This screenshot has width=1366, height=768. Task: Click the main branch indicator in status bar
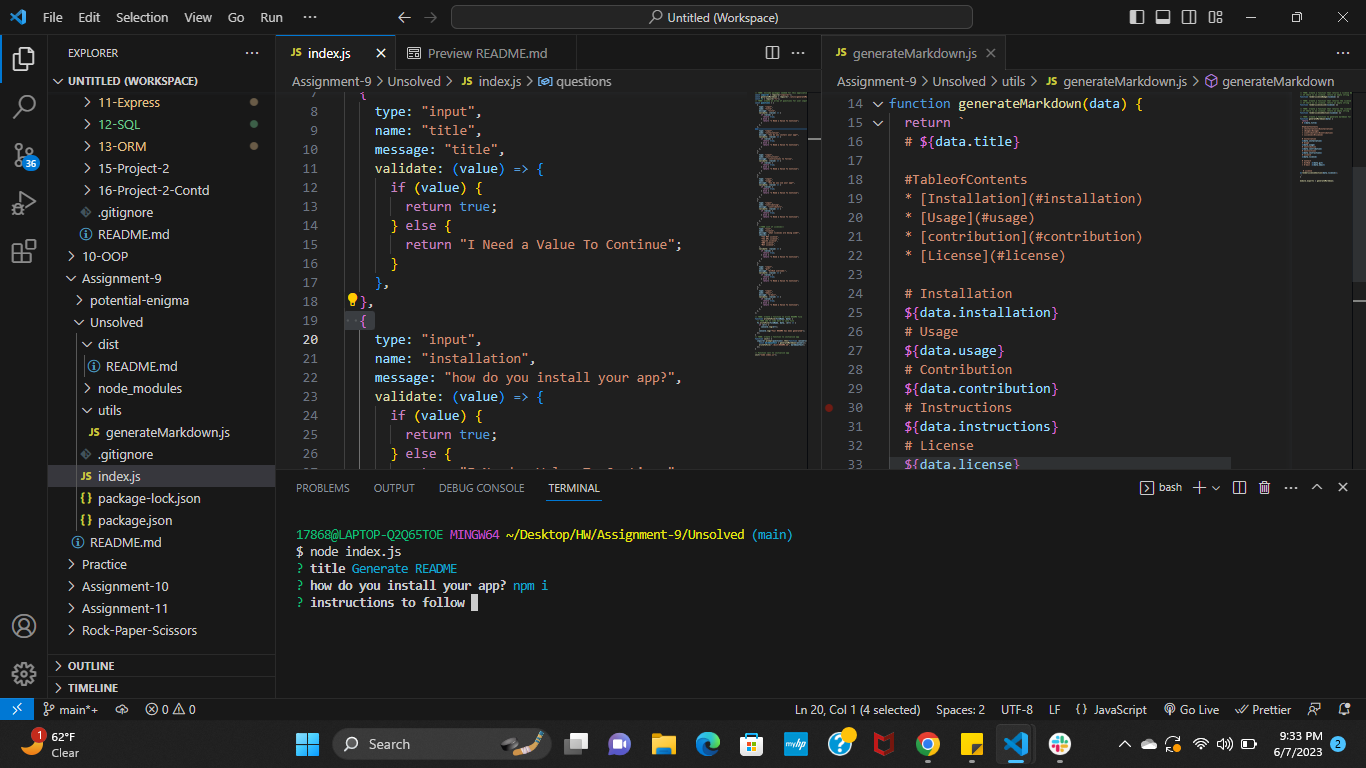coord(69,709)
